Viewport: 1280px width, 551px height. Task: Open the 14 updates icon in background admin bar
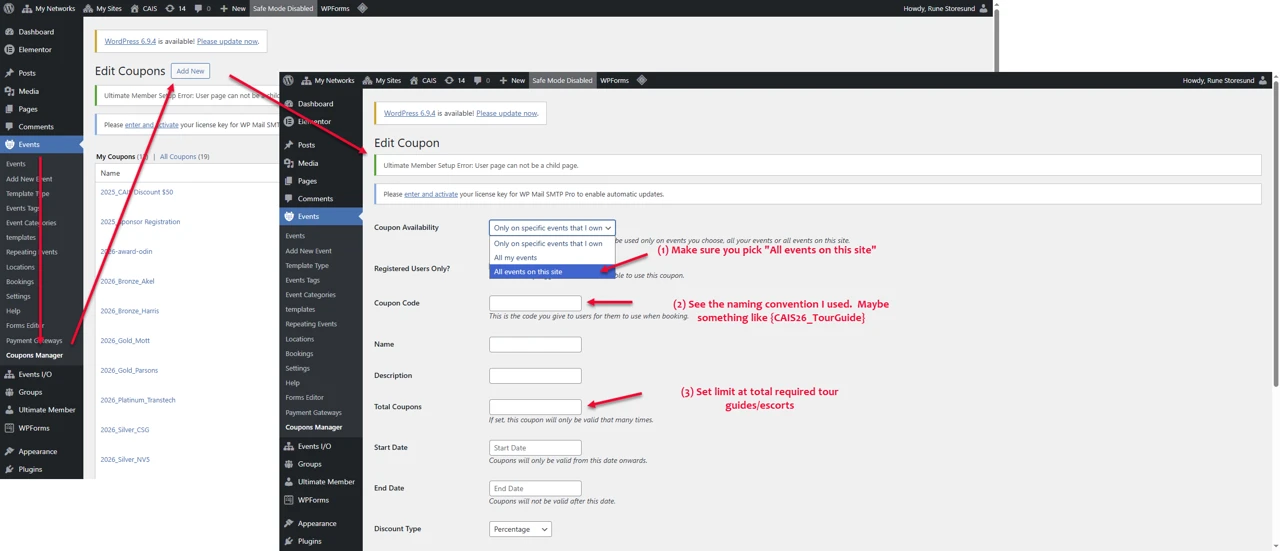pyautogui.click(x=175, y=8)
